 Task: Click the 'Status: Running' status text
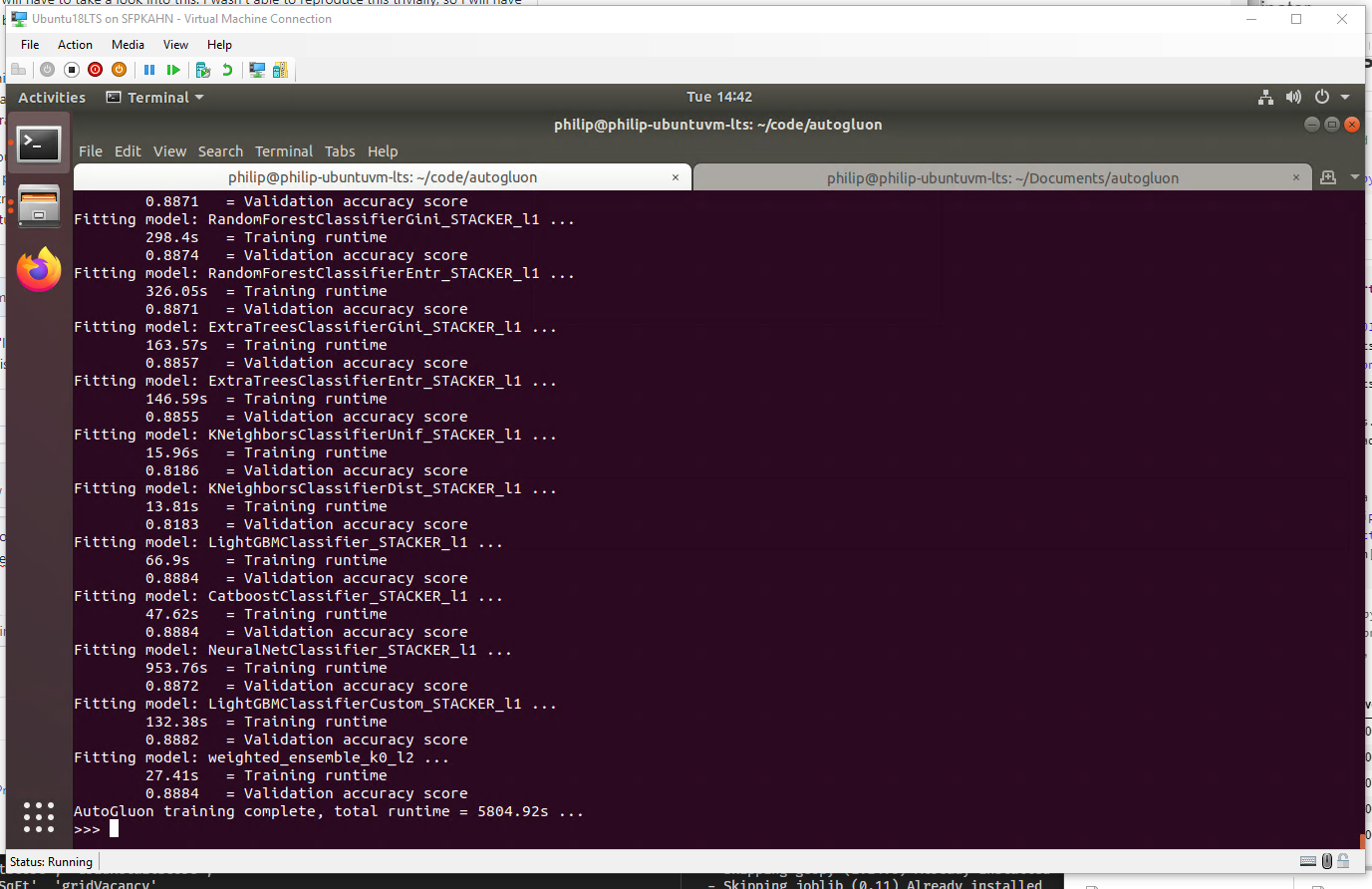coord(51,862)
